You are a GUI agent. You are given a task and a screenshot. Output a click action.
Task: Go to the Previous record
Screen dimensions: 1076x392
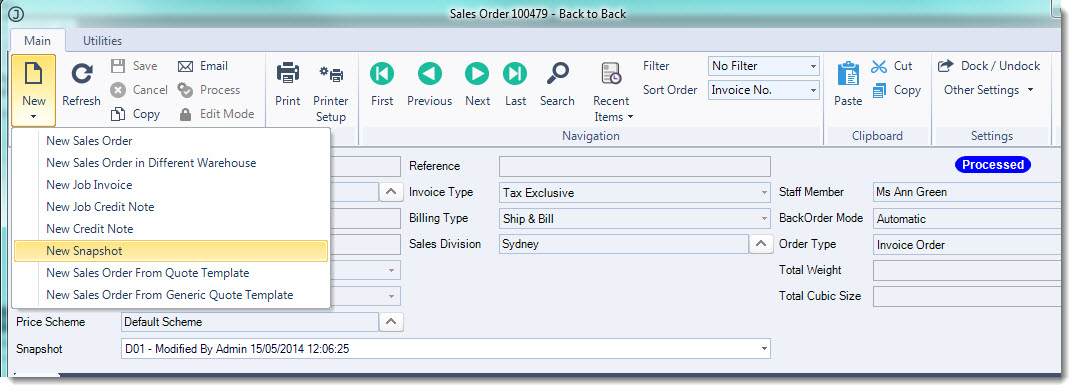pos(430,73)
